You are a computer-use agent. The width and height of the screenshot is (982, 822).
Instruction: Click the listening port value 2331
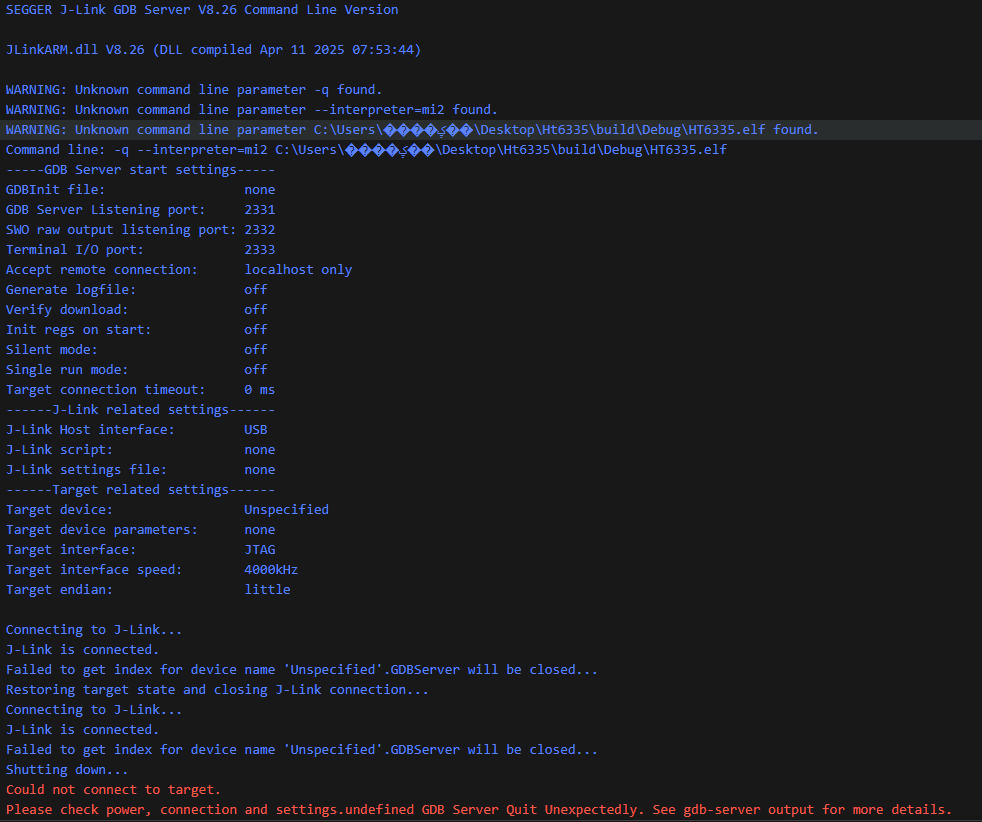pos(259,210)
